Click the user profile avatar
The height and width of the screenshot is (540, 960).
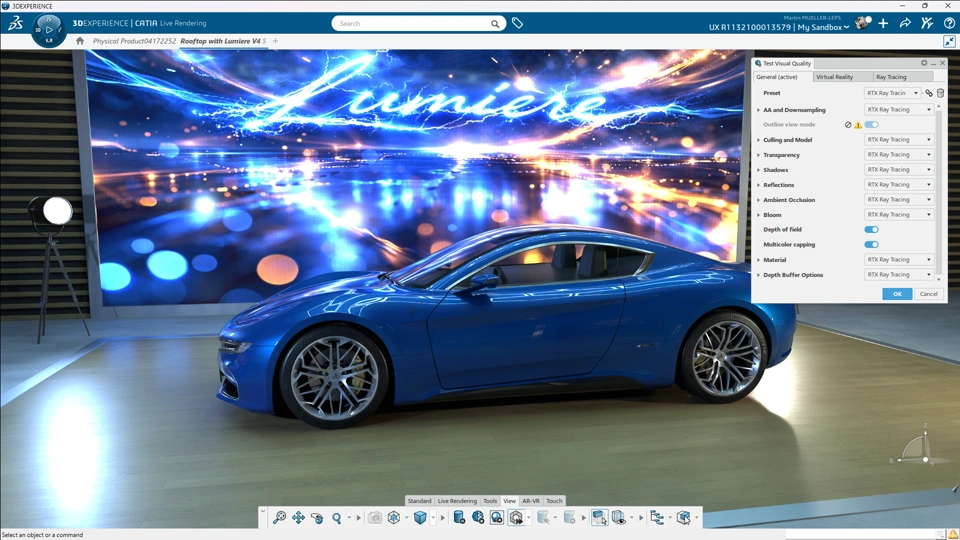click(x=863, y=23)
